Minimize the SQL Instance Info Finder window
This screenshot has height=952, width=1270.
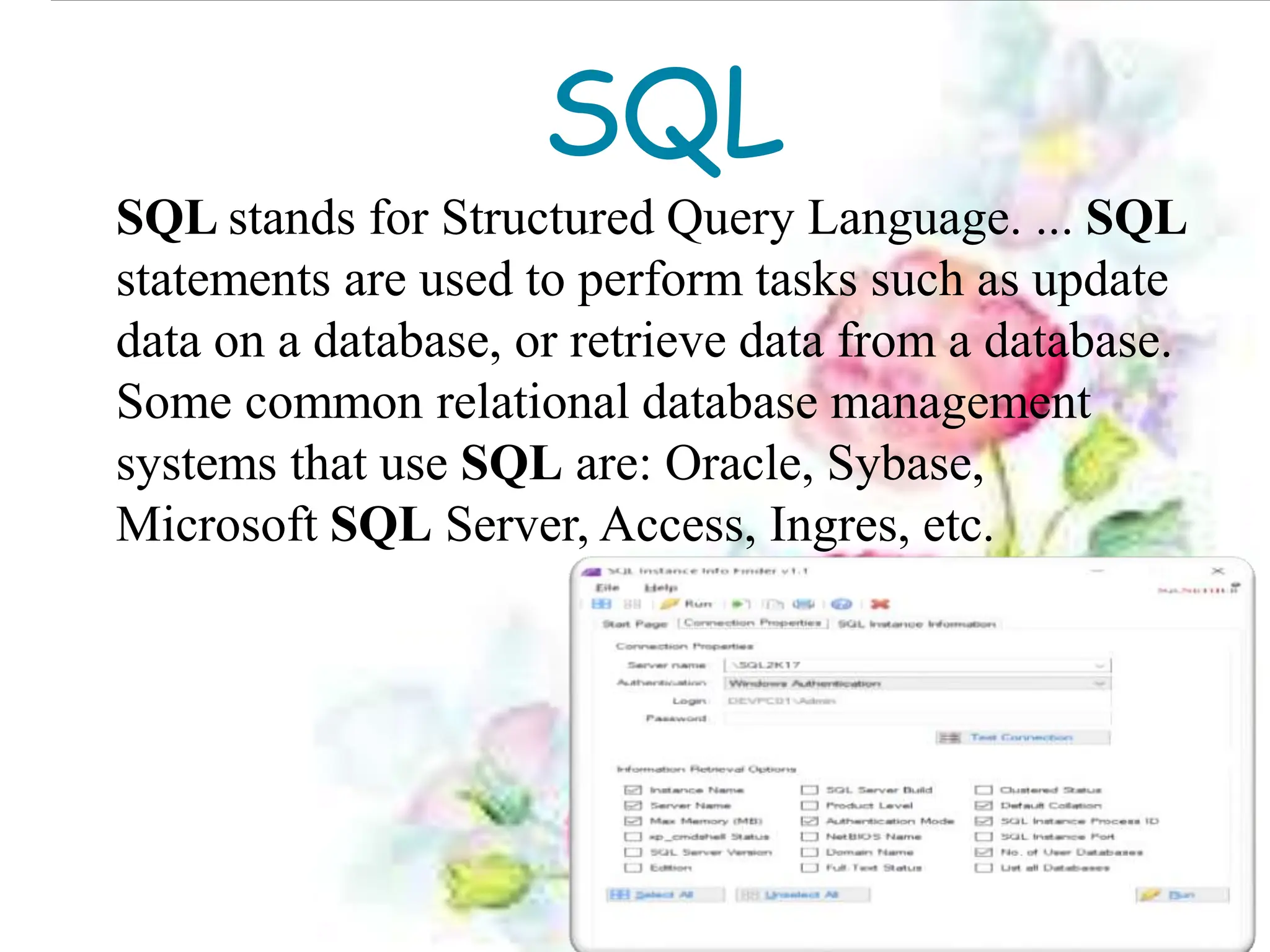(x=1098, y=571)
